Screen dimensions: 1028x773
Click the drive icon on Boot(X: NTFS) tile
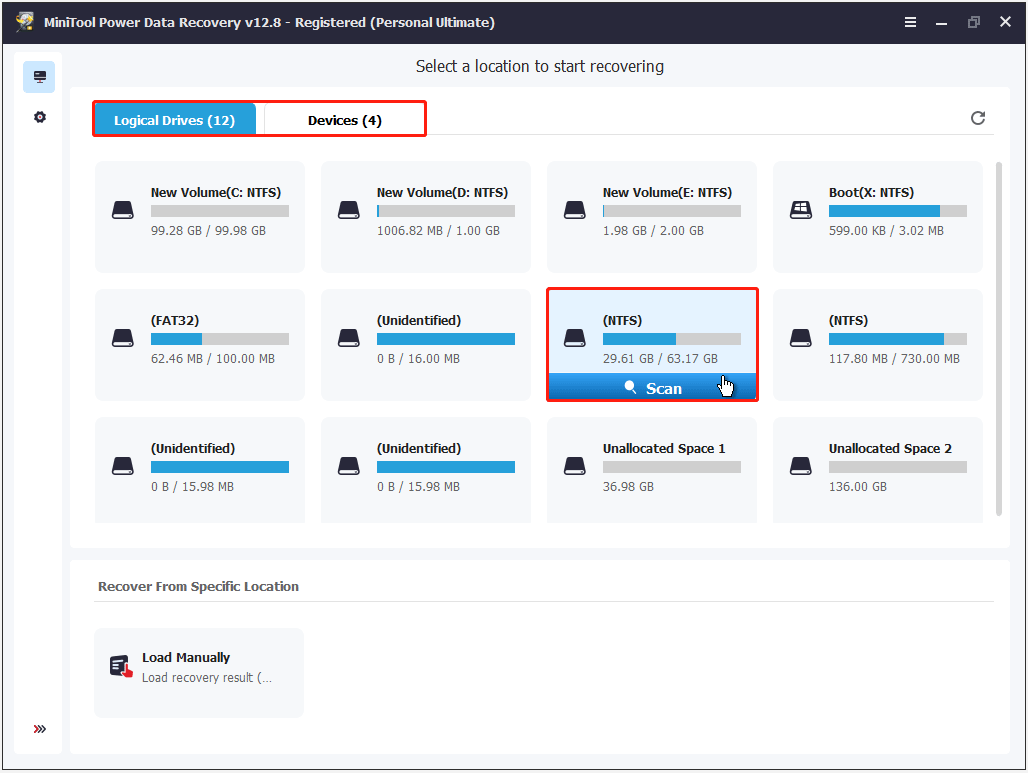pos(800,209)
